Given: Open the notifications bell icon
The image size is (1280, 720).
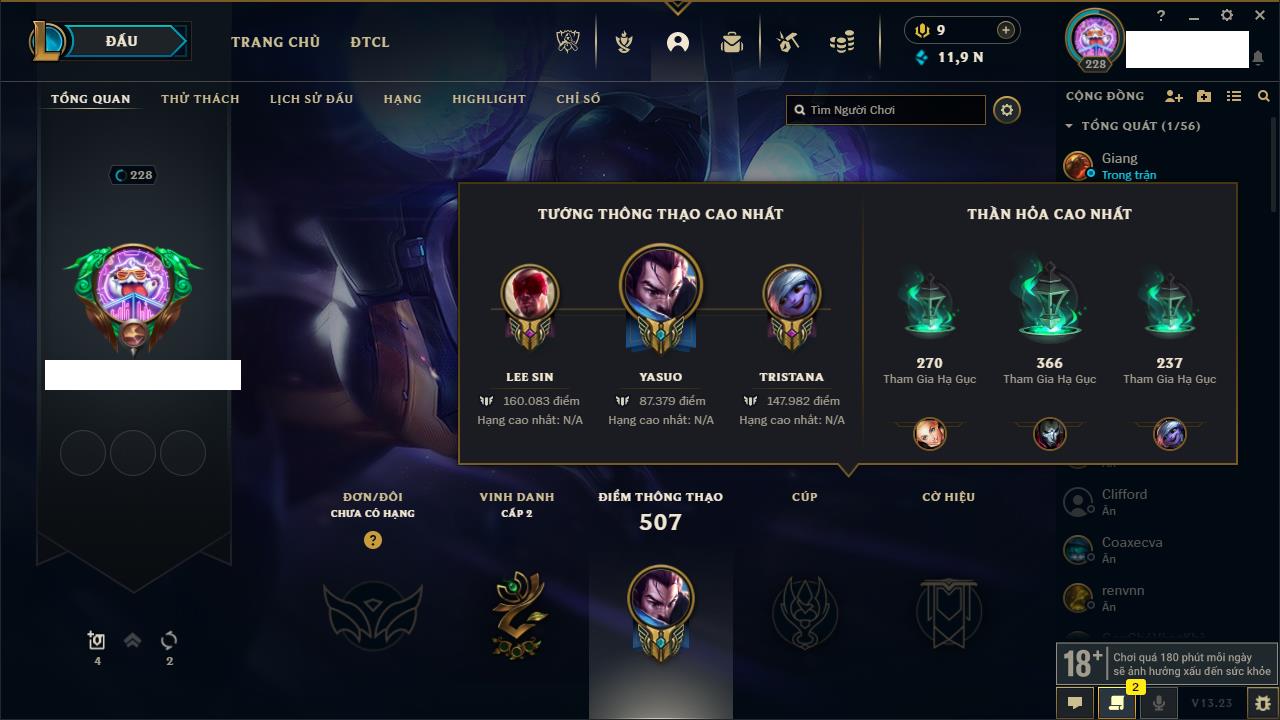Looking at the screenshot, I should [1258, 59].
